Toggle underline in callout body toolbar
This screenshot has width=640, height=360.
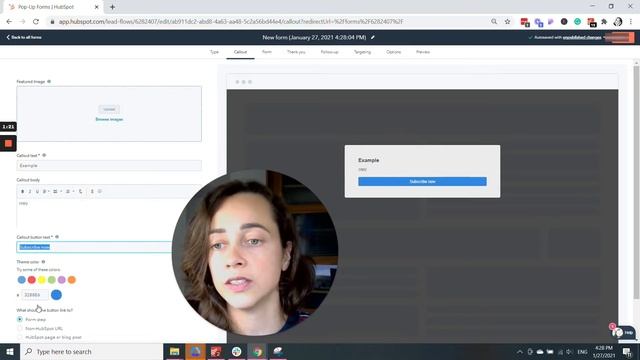click(x=37, y=191)
